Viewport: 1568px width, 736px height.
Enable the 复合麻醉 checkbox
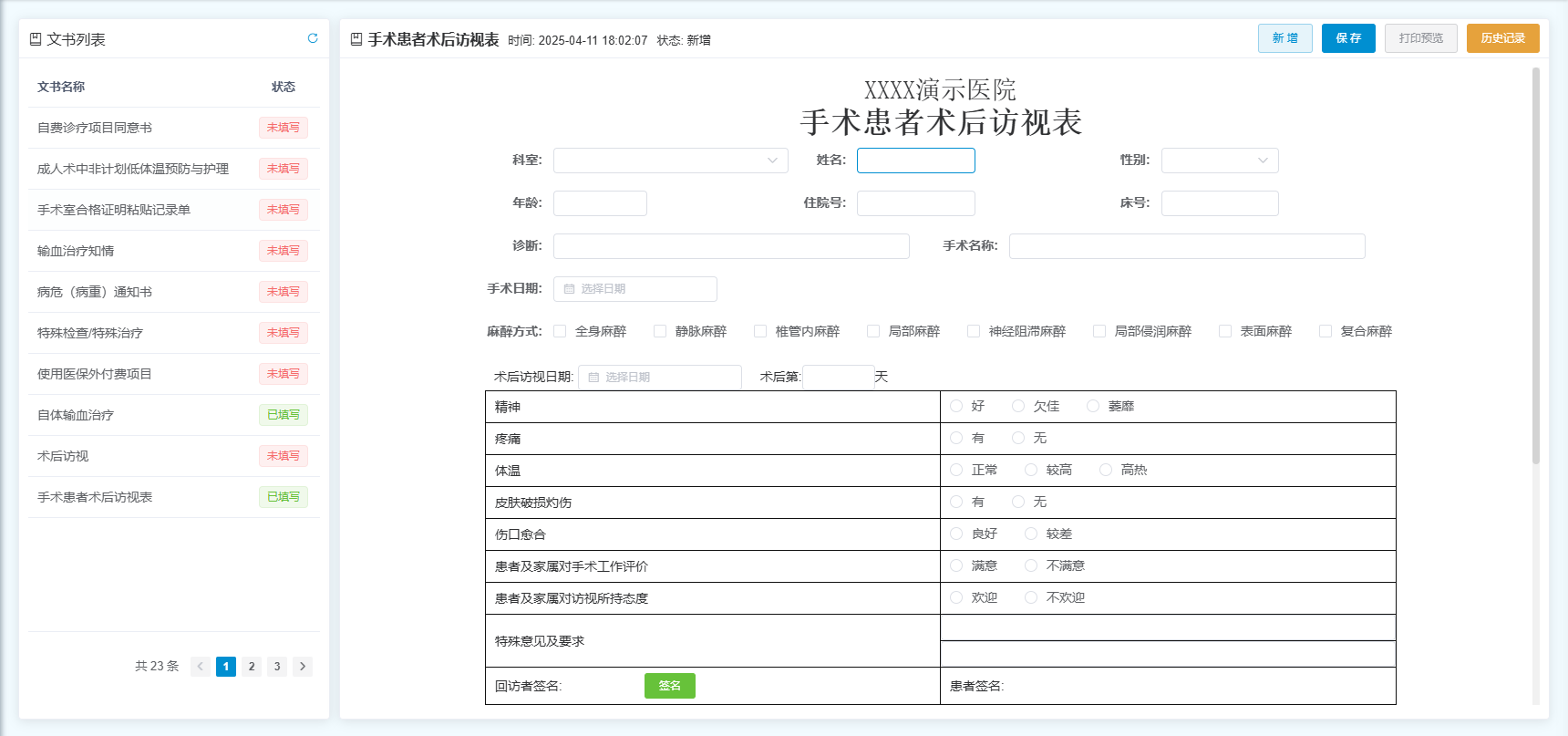pyautogui.click(x=1326, y=331)
